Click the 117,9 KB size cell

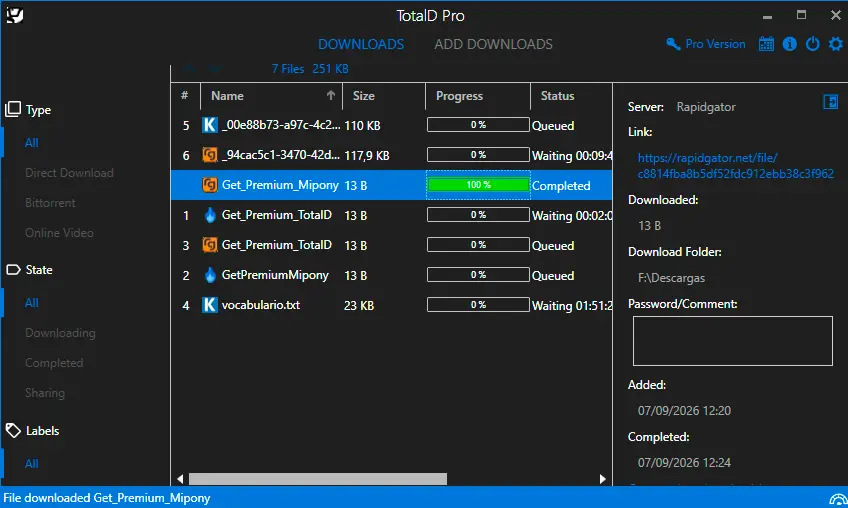367,156
